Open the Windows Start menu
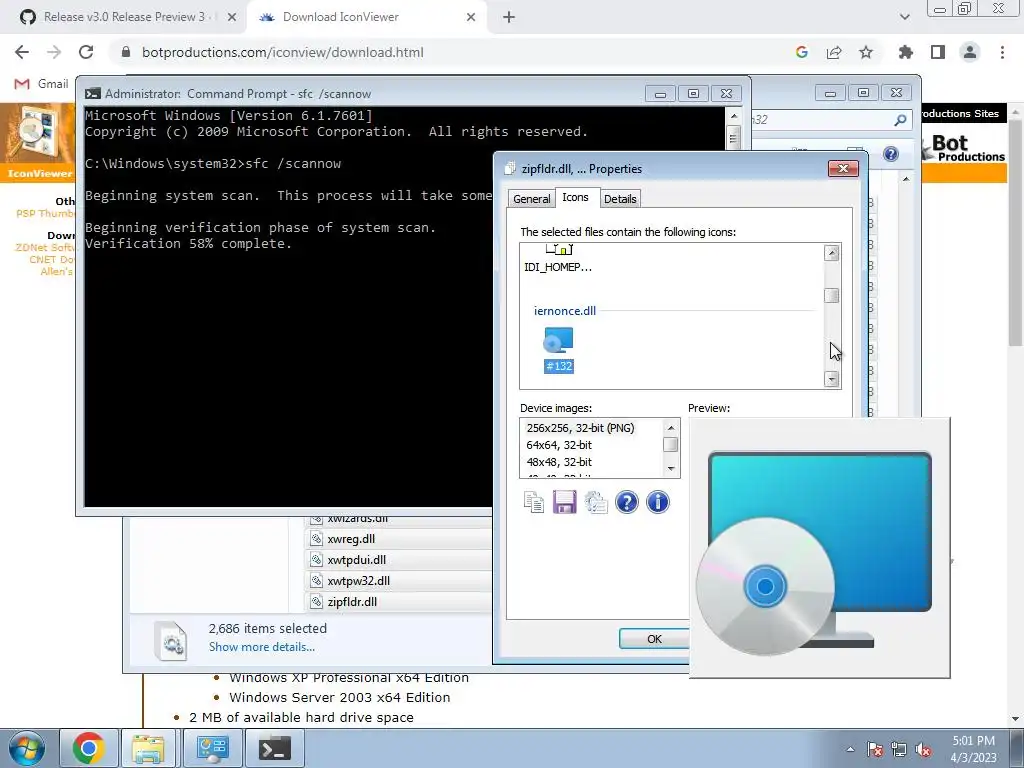1024x768 pixels. pos(26,748)
